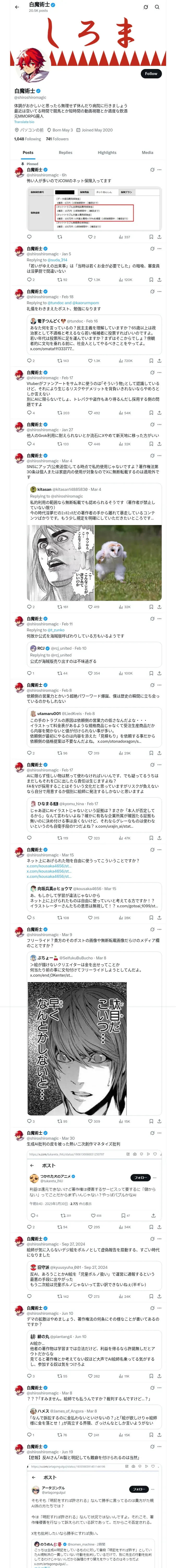
Task: Repost the Jan 5 reply post
Action: tap(59, 280)
